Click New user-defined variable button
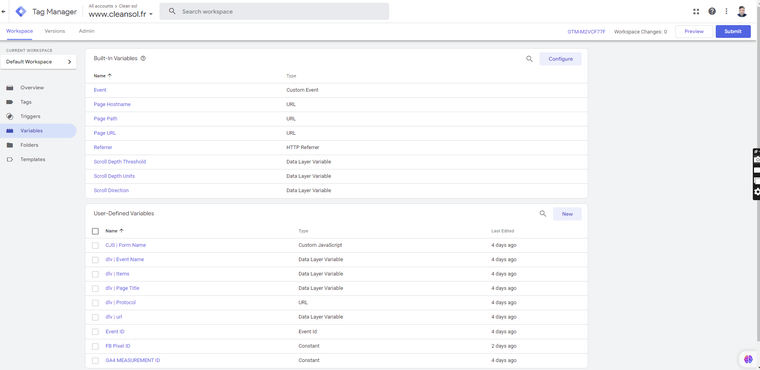The height and width of the screenshot is (370, 760). pos(567,214)
